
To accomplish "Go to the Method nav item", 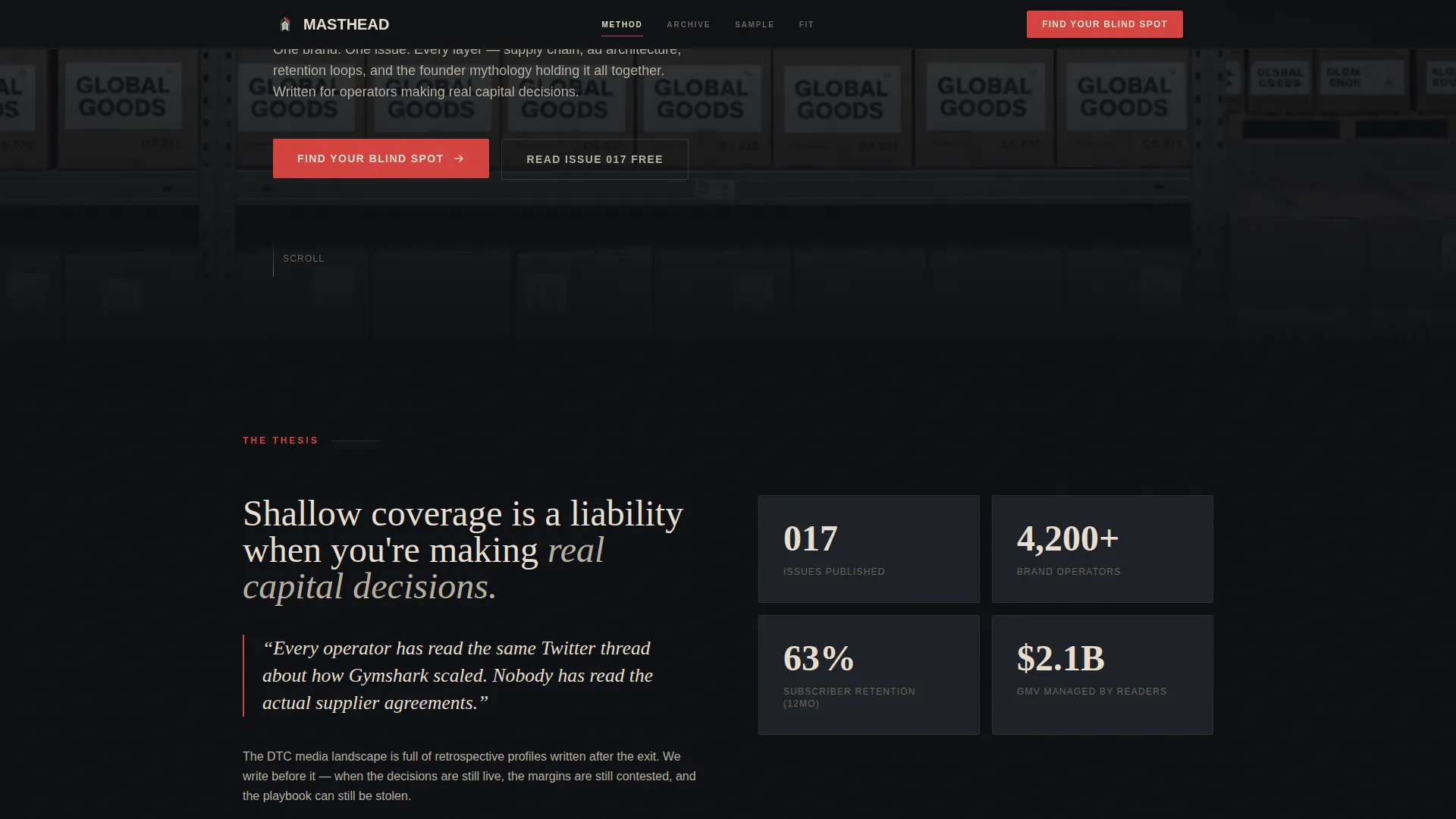I will (x=622, y=24).
